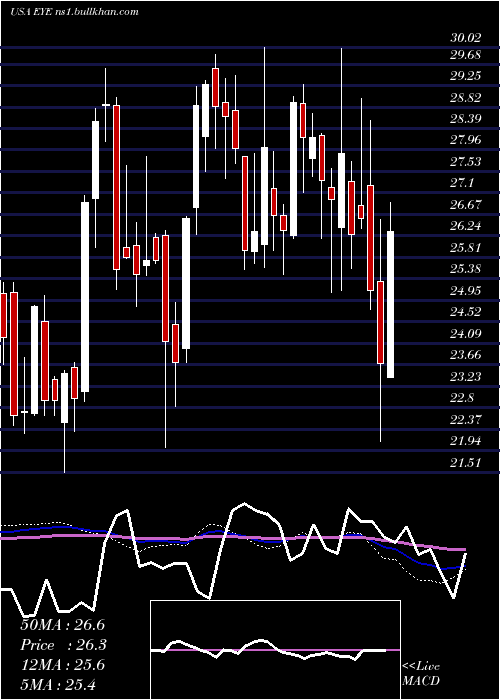This screenshot has width=500, height=700.
Task: Click the last white candlestick on the right
Action: (391, 304)
